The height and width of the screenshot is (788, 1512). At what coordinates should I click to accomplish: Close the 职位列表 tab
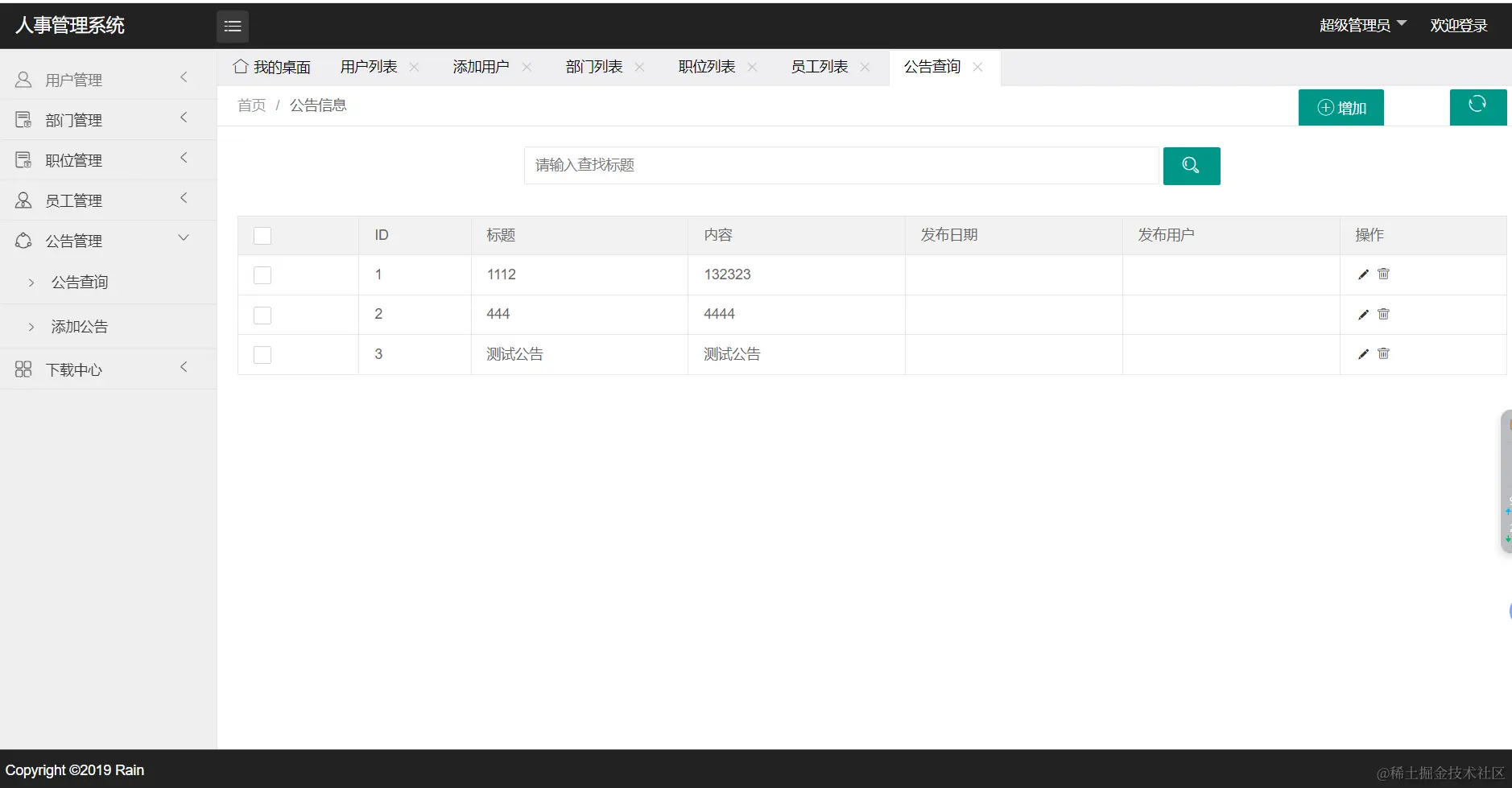pyautogui.click(x=752, y=67)
